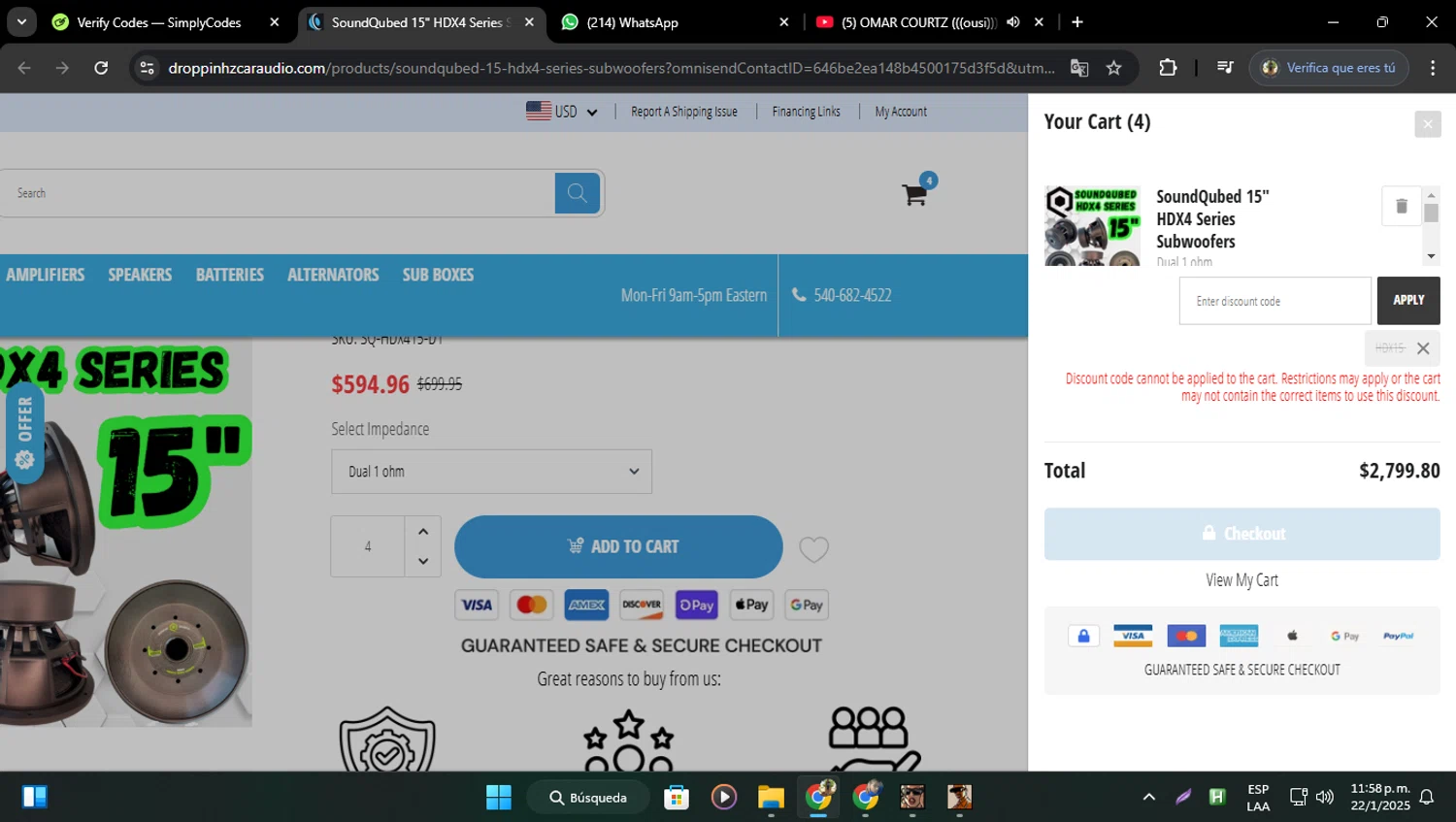
Task: Click the Google Pay icon under Add to Cart
Action: [x=807, y=605]
